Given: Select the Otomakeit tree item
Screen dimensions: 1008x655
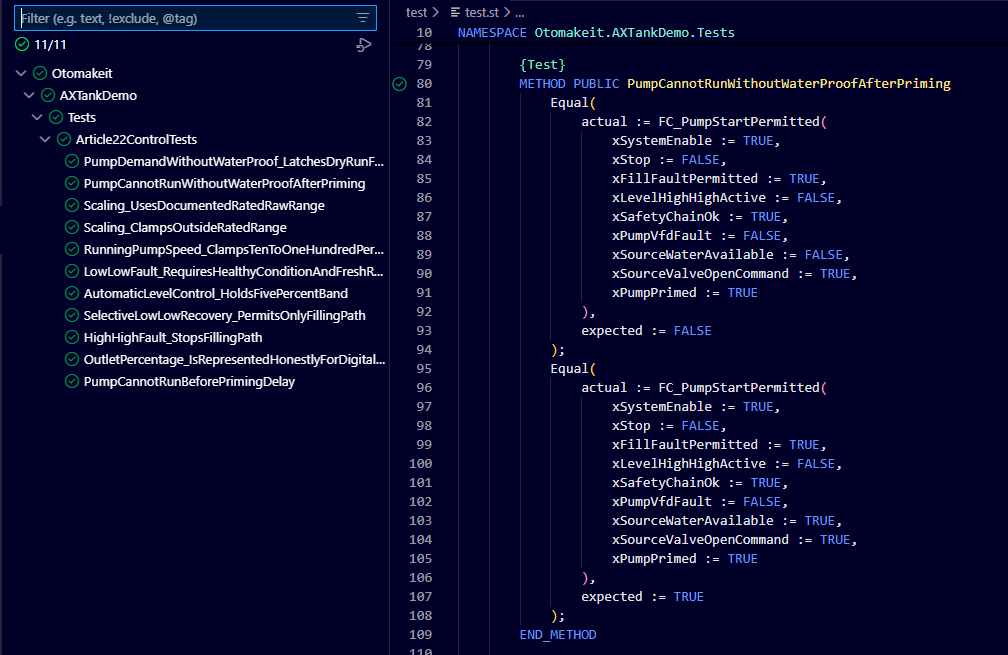Looking at the screenshot, I should click(82, 73).
